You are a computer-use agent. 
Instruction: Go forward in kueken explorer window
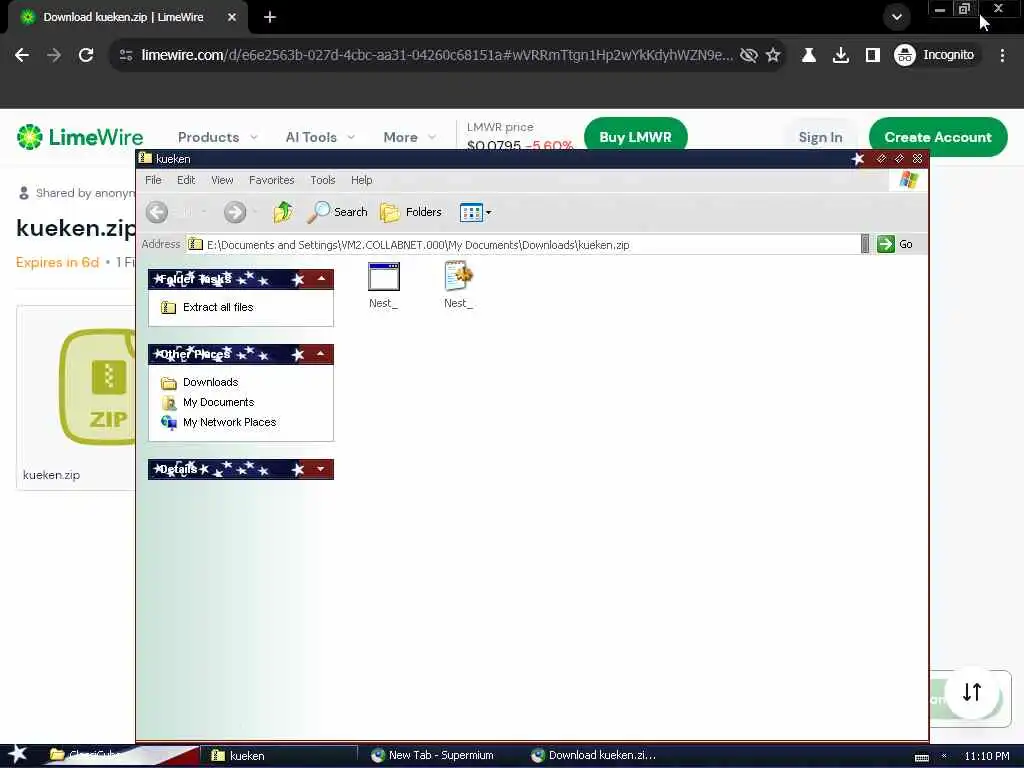(x=235, y=212)
